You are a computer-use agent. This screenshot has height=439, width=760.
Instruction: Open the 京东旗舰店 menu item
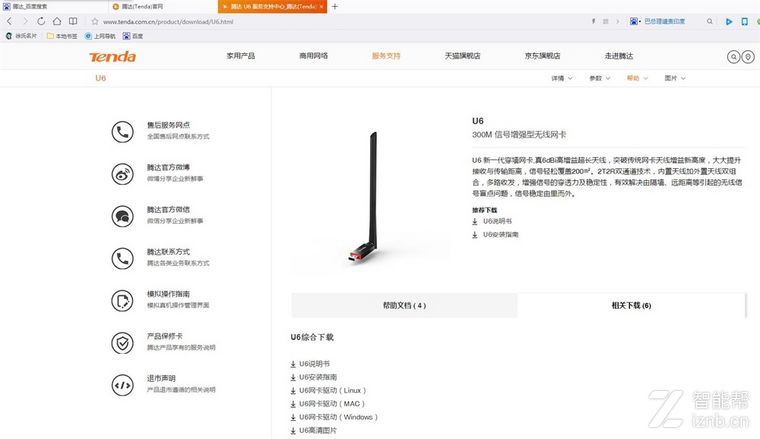tap(542, 56)
